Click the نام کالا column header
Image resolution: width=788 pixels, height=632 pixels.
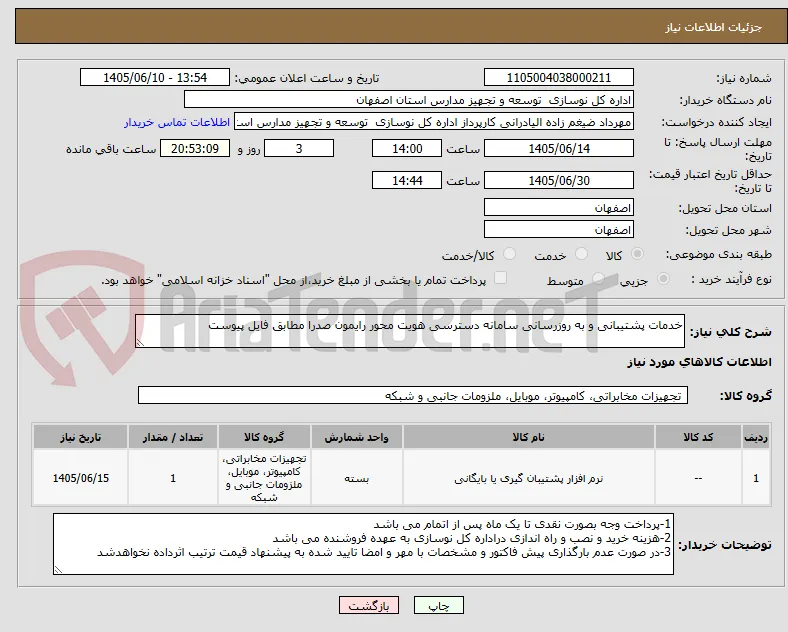point(529,437)
